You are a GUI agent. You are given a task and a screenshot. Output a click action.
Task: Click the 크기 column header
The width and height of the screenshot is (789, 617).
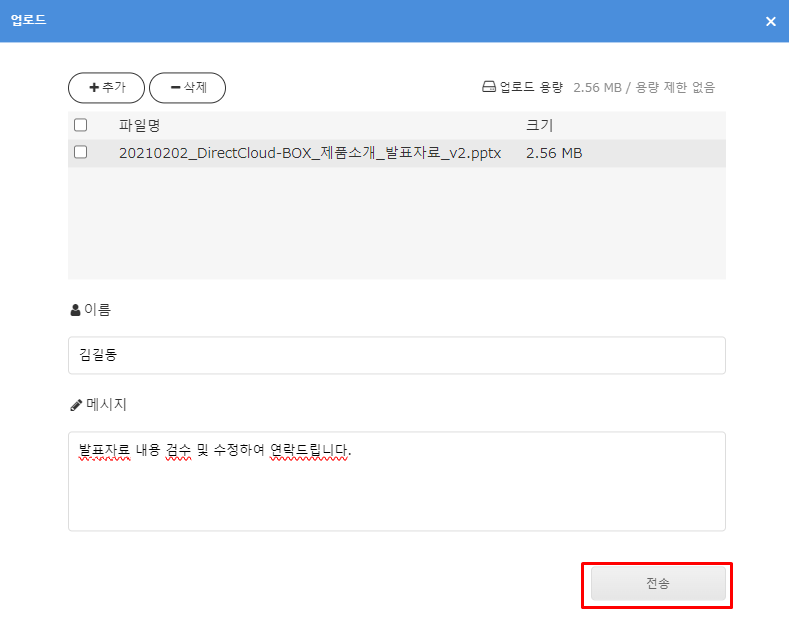tap(539, 125)
